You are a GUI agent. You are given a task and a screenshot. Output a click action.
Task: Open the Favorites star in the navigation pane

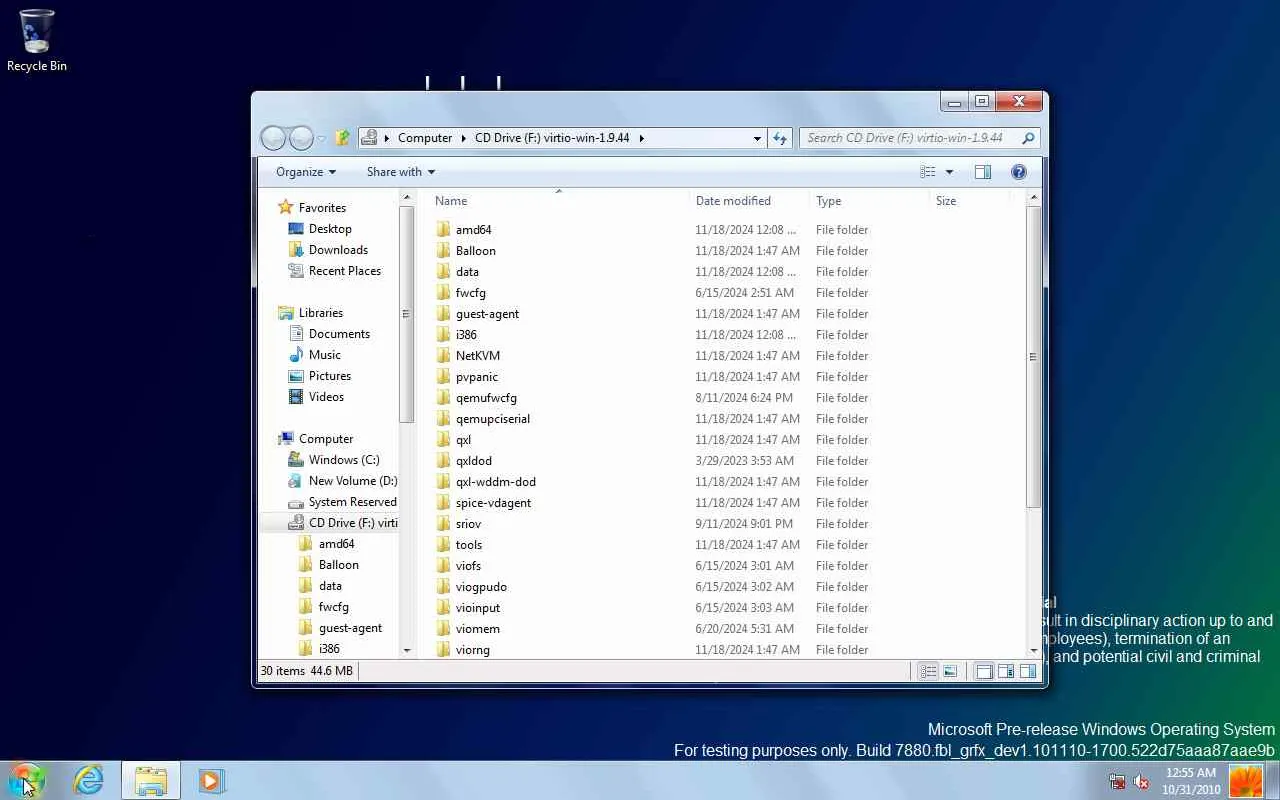click(286, 207)
